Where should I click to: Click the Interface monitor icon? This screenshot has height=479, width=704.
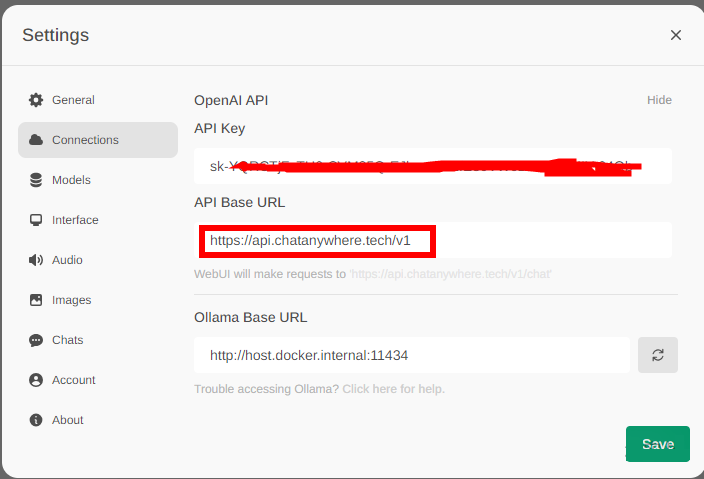coord(36,220)
